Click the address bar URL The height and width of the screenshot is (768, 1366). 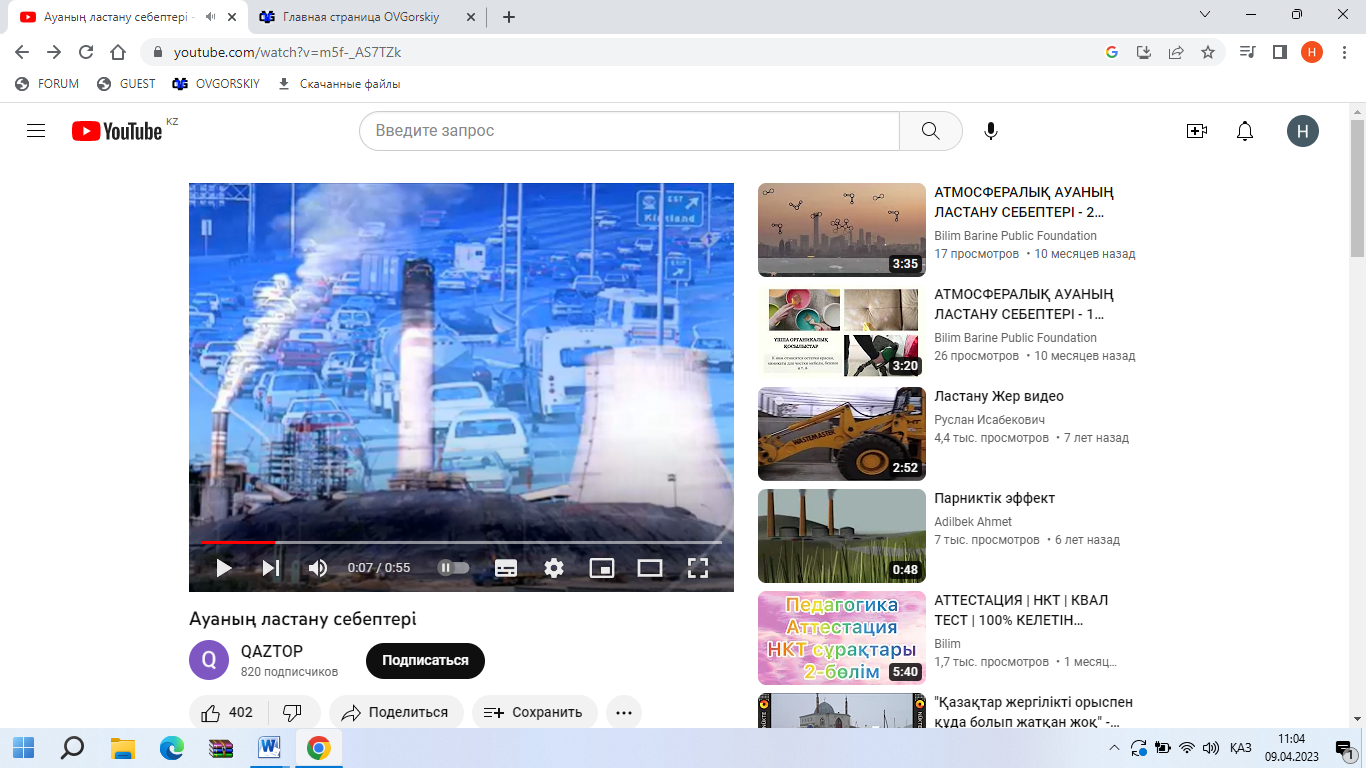287,52
